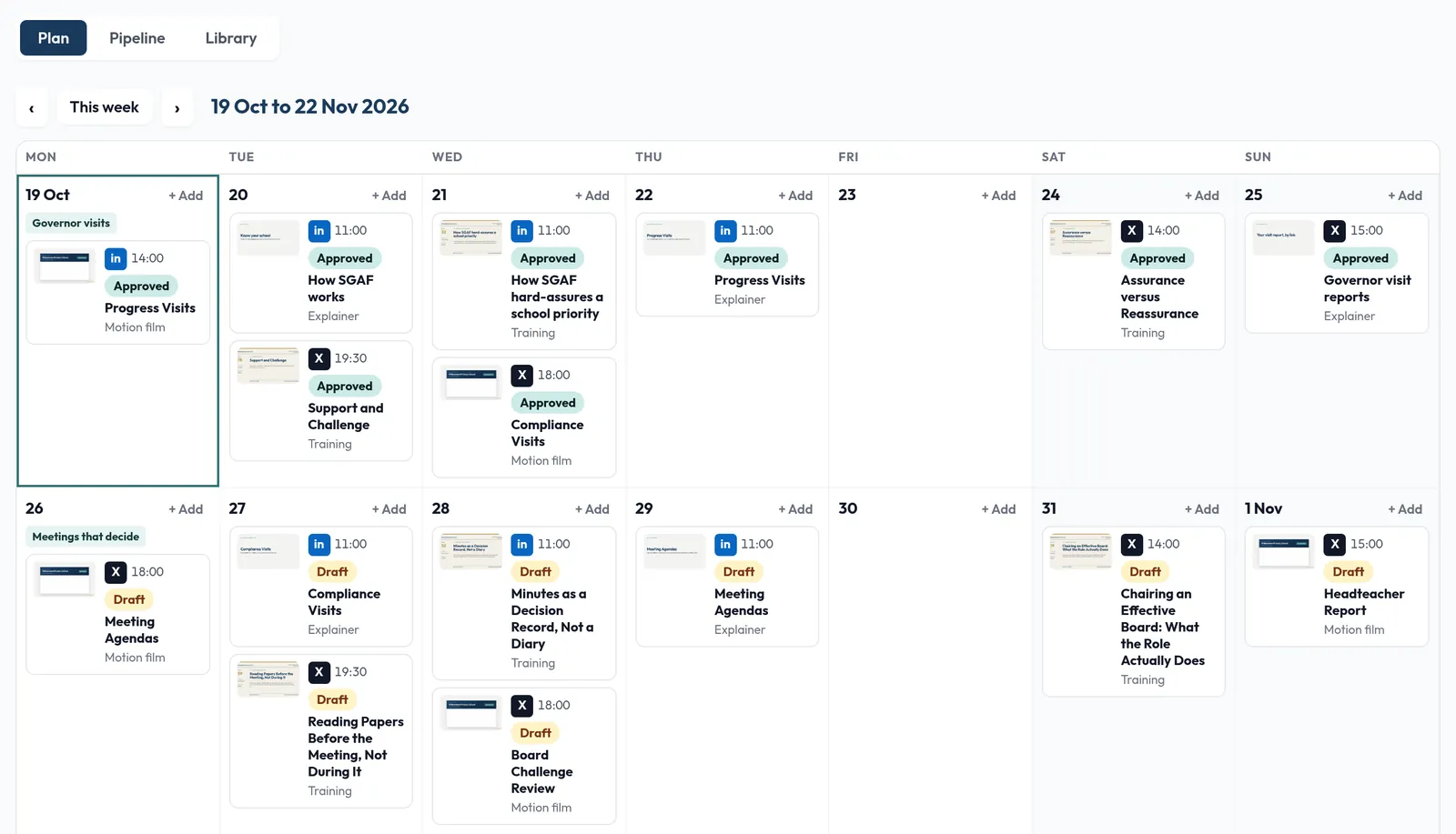Click LinkedIn icon on How SGAF hard-assures post
The width and height of the screenshot is (1456, 834).
pos(522,231)
